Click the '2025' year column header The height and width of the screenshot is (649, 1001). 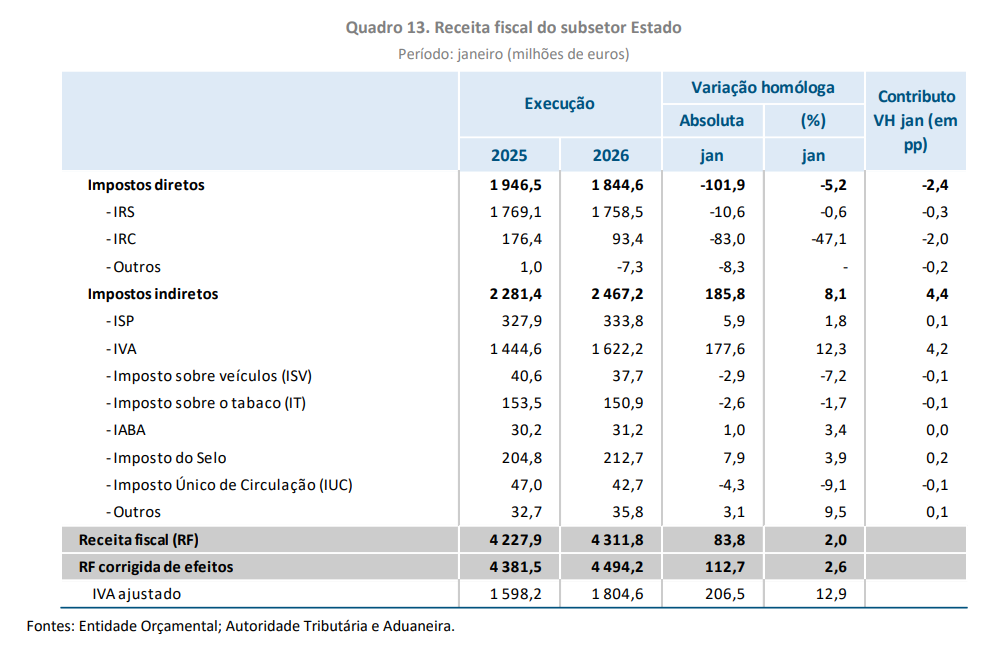click(x=509, y=155)
